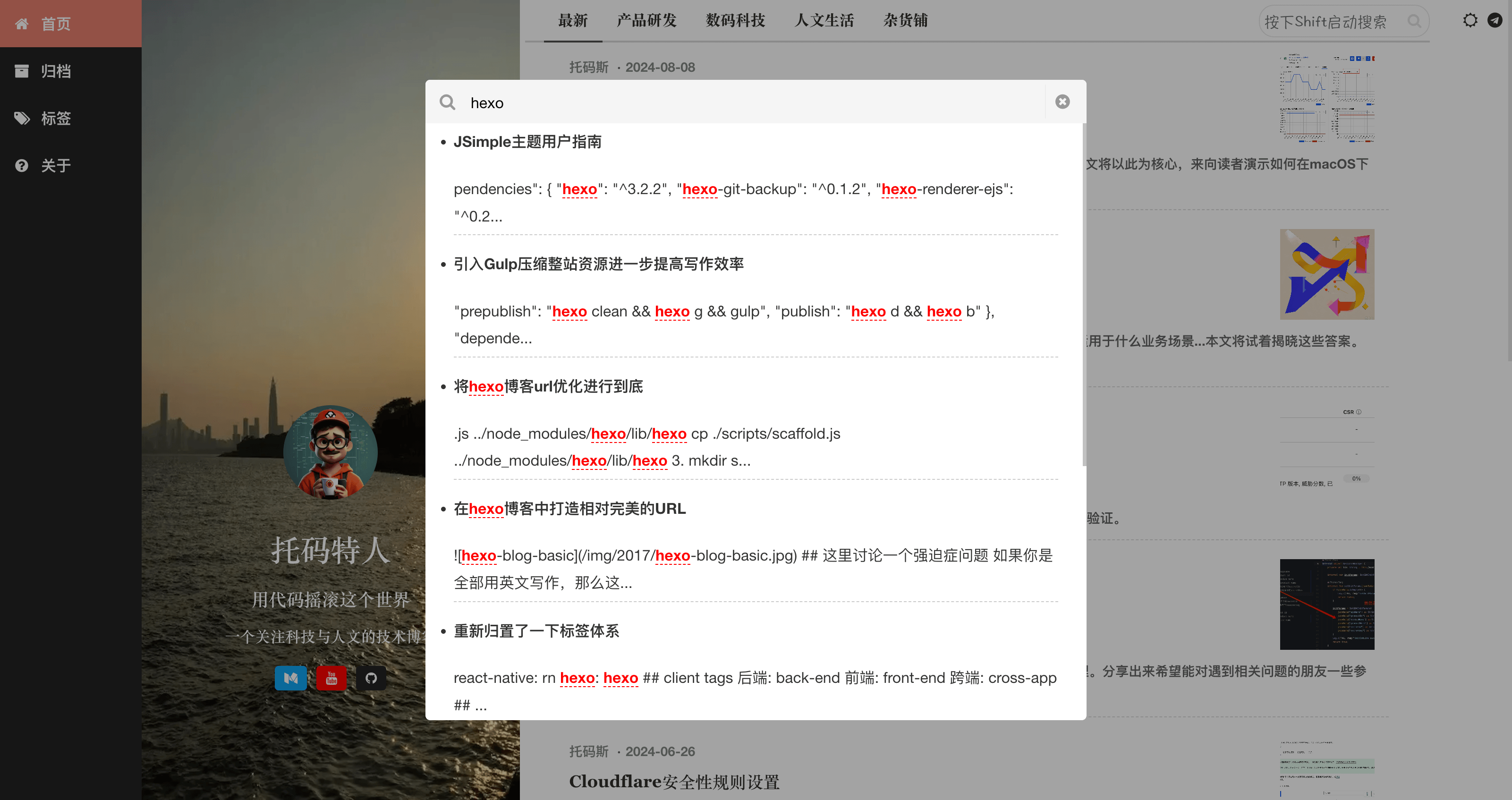This screenshot has width=1512, height=800.
Task: Click the date 2024-08-08
Action: pos(660,68)
